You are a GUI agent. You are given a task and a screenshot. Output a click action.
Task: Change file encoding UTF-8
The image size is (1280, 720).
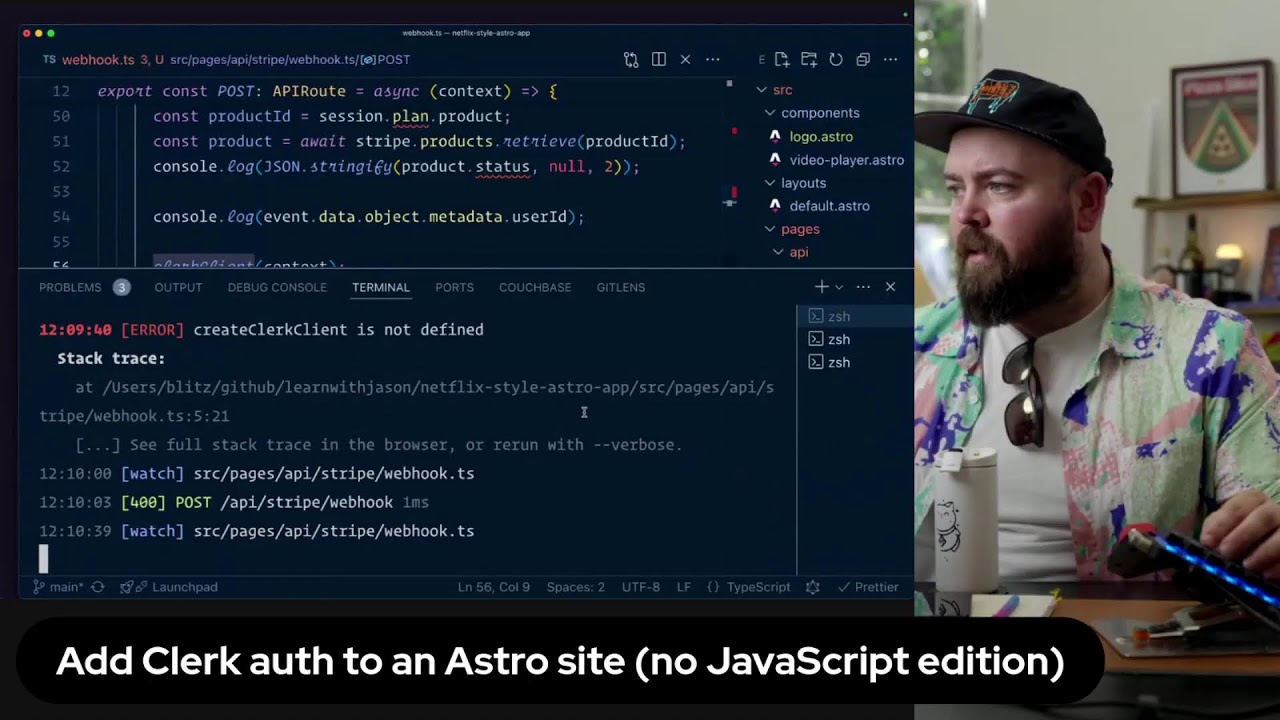(641, 587)
